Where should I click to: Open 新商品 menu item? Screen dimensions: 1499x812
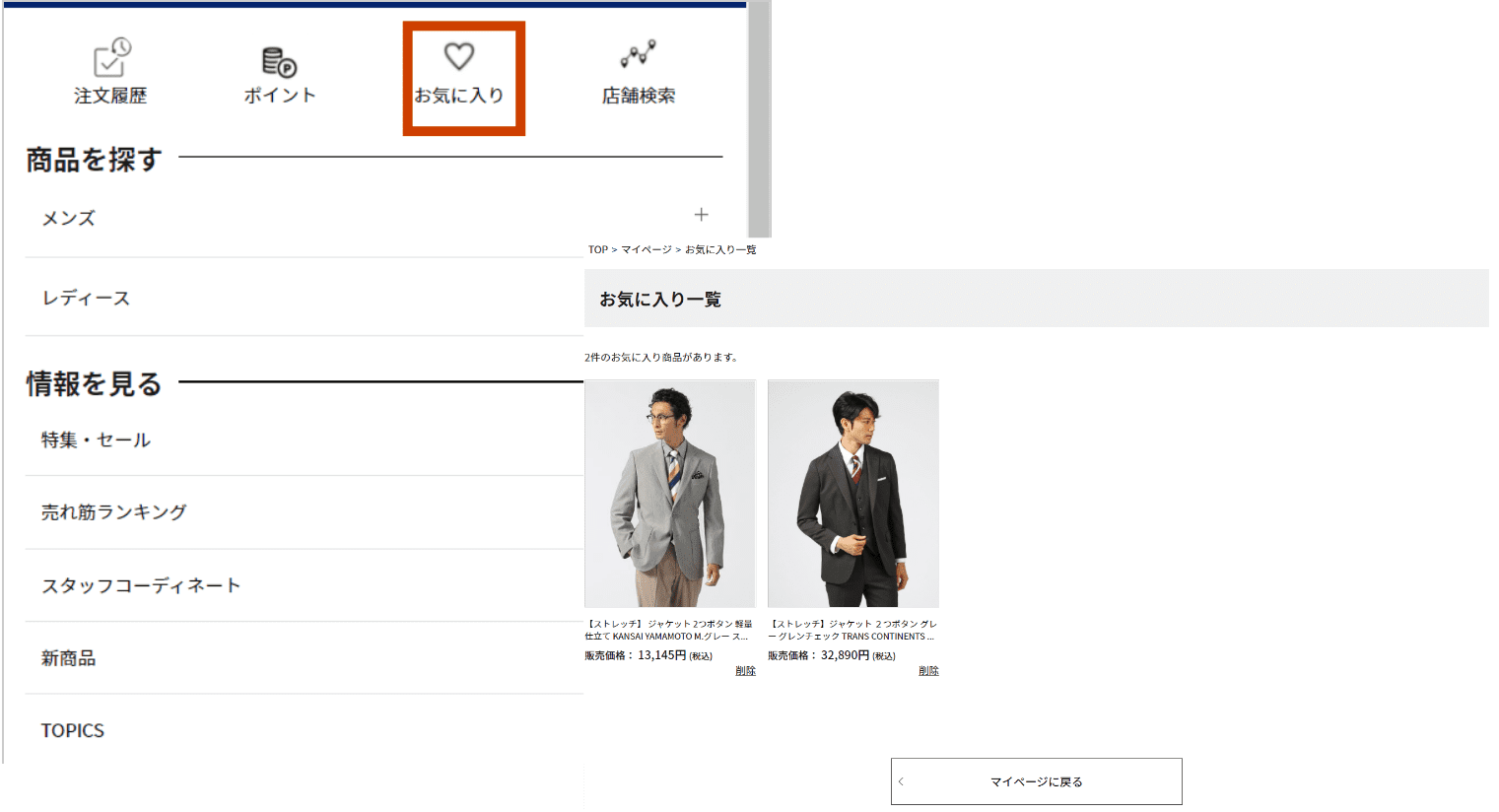(x=68, y=658)
